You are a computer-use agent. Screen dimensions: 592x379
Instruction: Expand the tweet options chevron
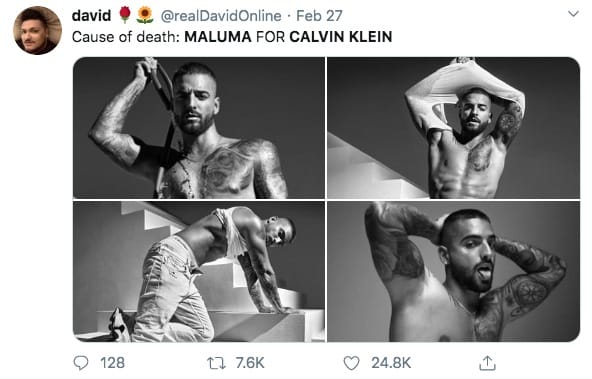pyautogui.click(x=573, y=14)
